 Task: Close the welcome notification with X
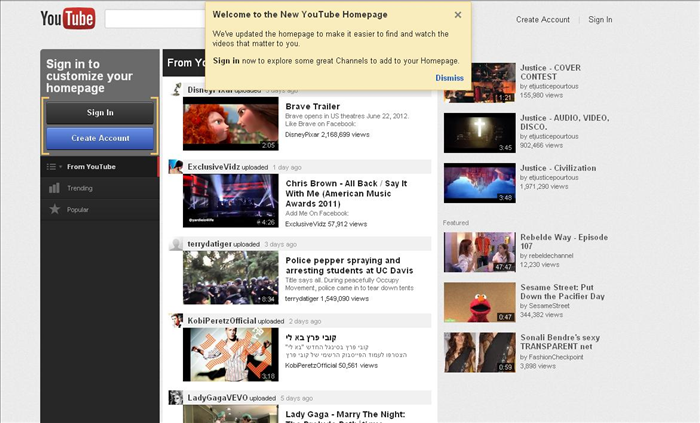pyautogui.click(x=458, y=15)
